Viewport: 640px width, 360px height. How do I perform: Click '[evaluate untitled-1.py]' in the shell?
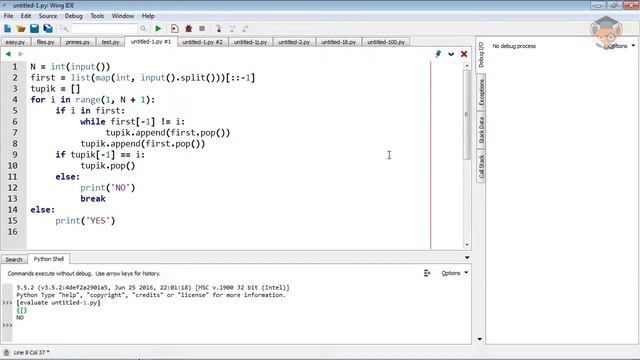pyautogui.click(x=58, y=302)
